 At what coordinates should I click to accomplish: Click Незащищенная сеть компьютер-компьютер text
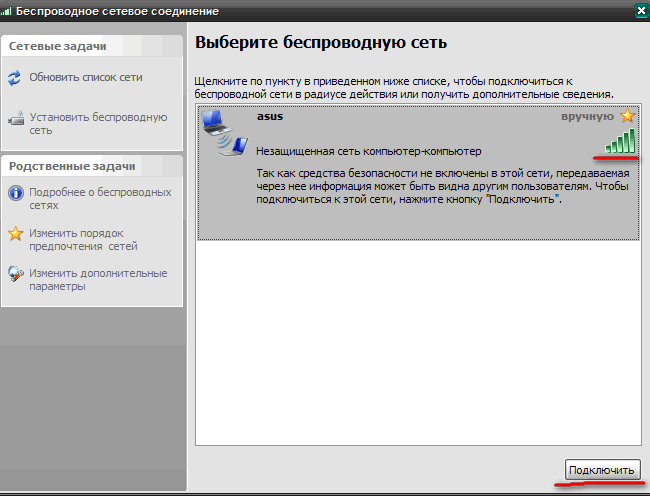[x=369, y=151]
